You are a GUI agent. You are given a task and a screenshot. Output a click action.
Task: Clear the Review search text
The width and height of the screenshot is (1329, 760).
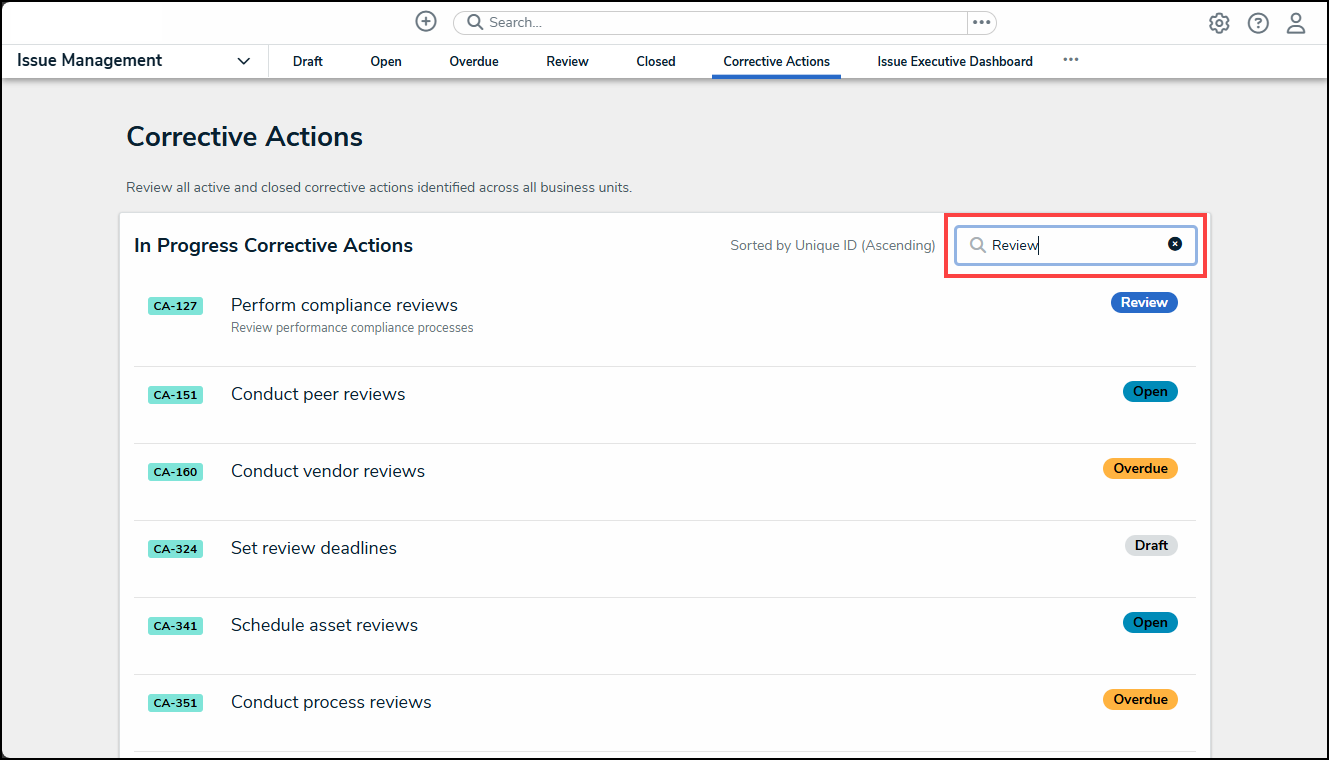1175,244
